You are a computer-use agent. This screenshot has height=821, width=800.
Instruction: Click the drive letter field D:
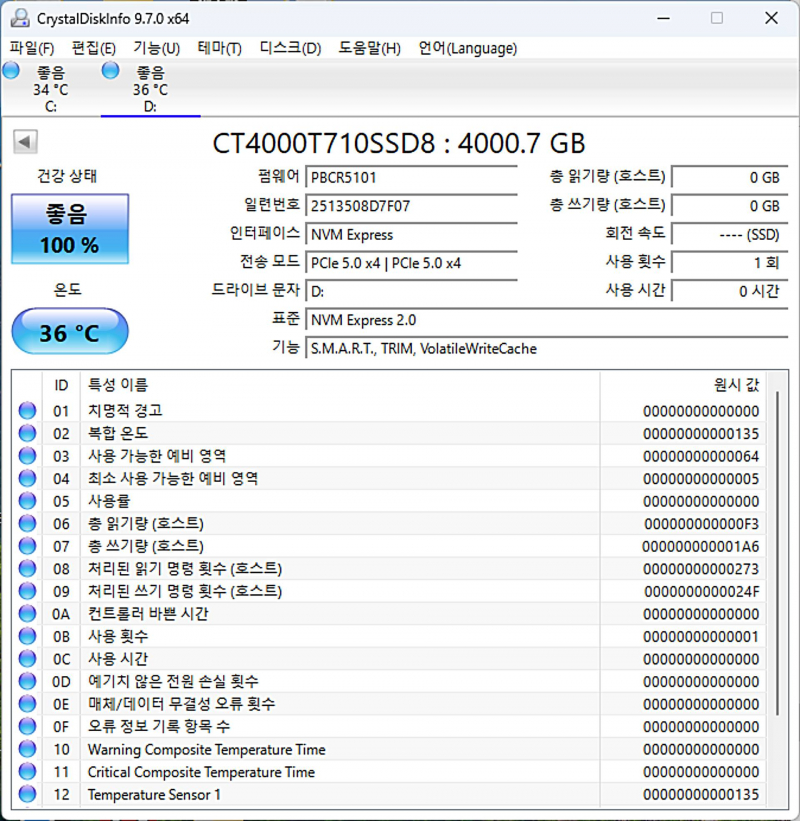click(412, 291)
